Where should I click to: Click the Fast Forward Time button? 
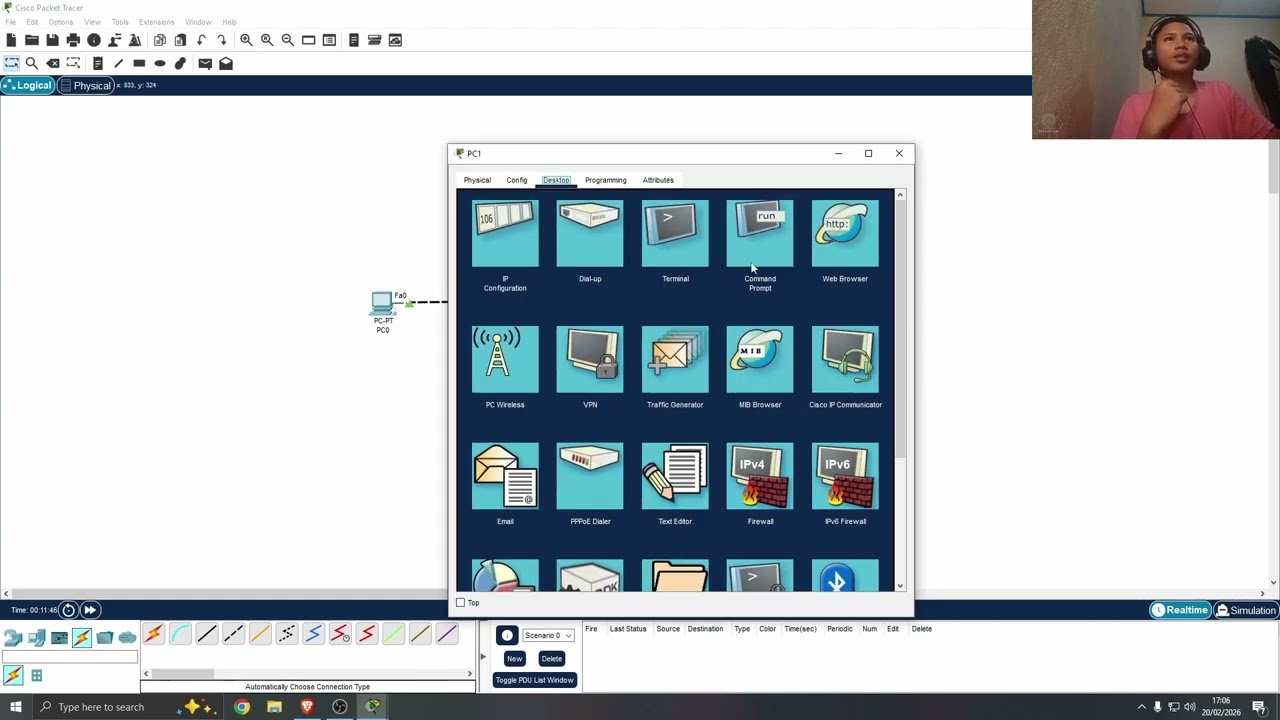tap(90, 610)
